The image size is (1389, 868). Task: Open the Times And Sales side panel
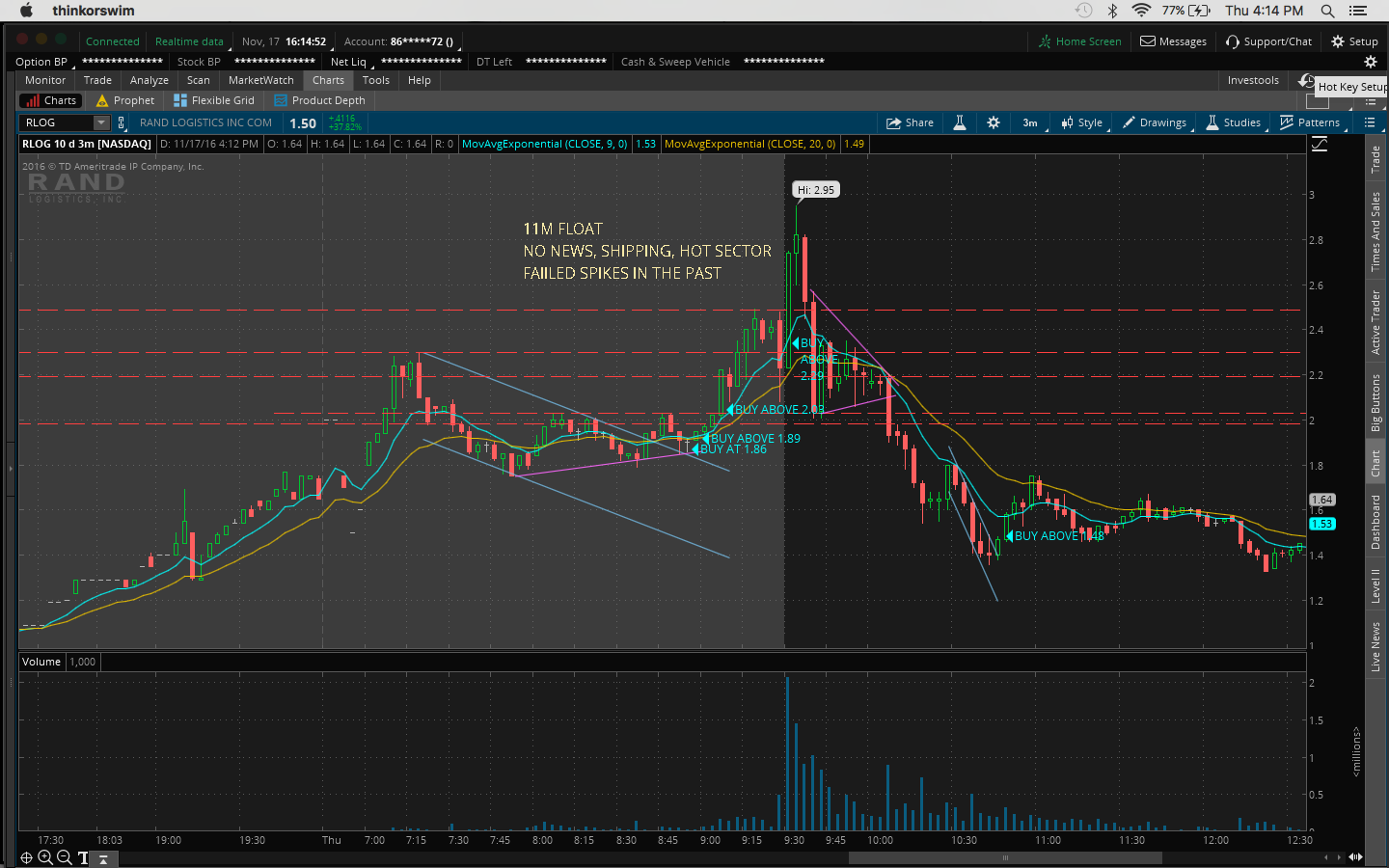(x=1375, y=231)
